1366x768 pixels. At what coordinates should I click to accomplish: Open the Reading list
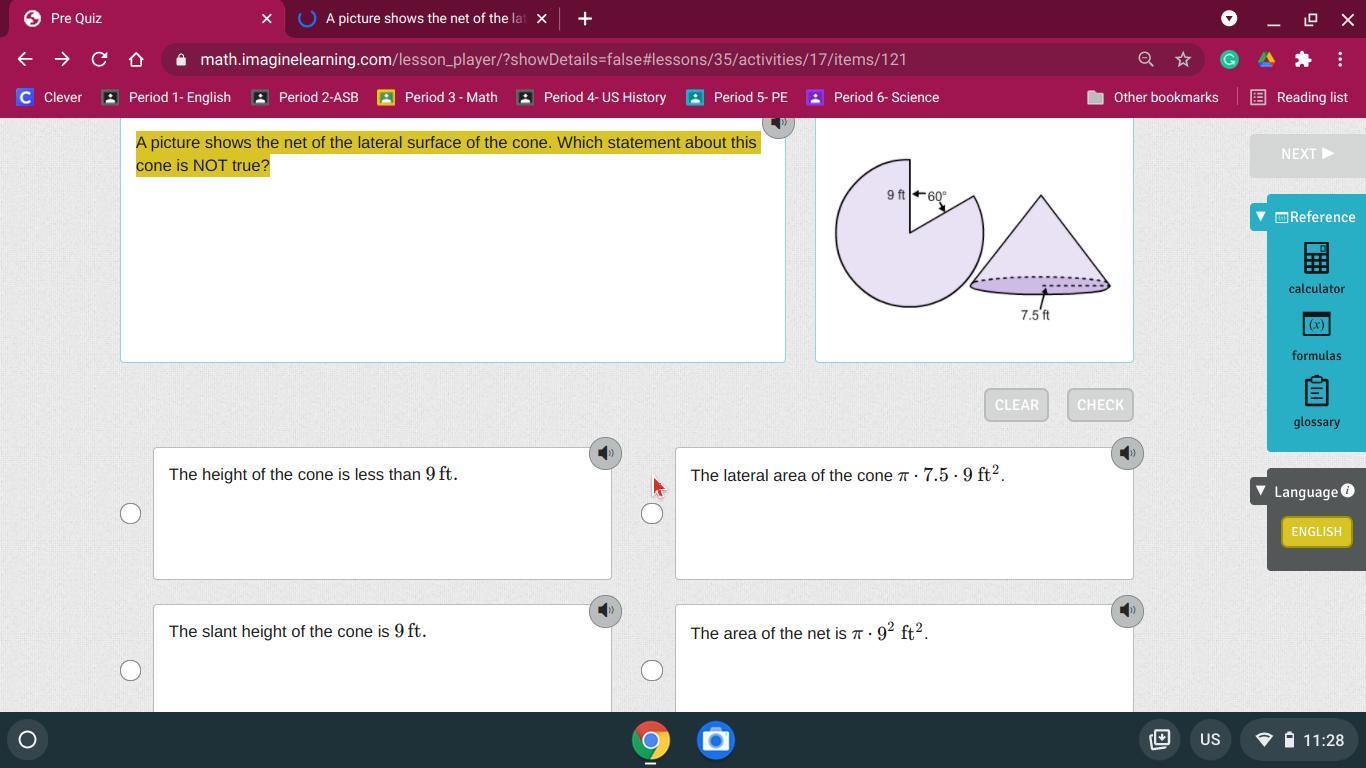[x=1299, y=97]
